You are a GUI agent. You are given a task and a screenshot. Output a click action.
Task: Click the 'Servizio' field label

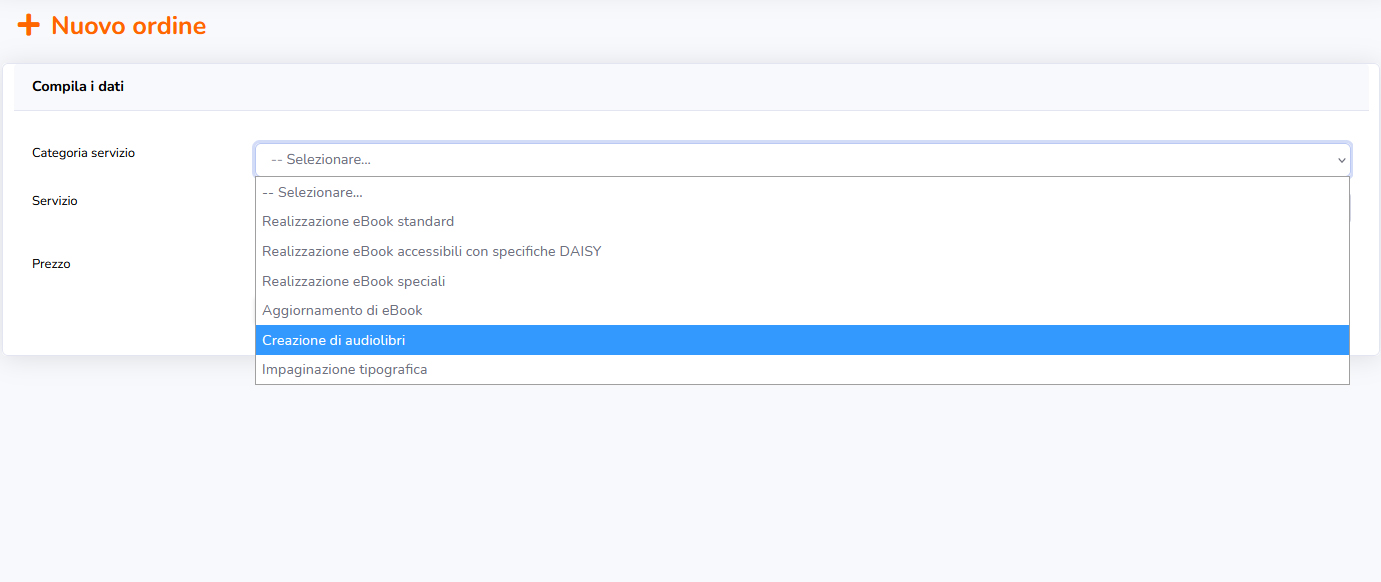pos(55,201)
